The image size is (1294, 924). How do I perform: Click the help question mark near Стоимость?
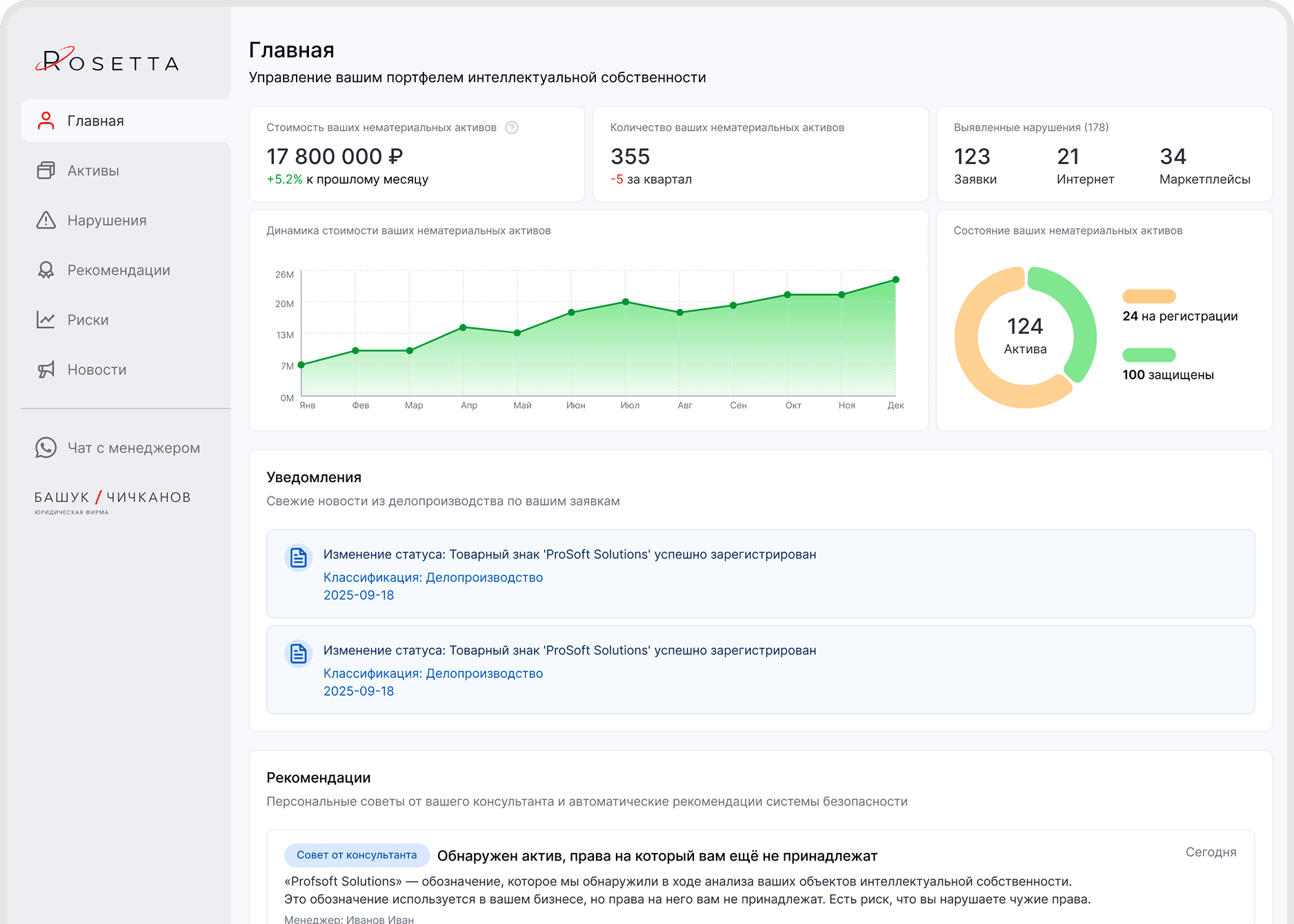coord(512,128)
